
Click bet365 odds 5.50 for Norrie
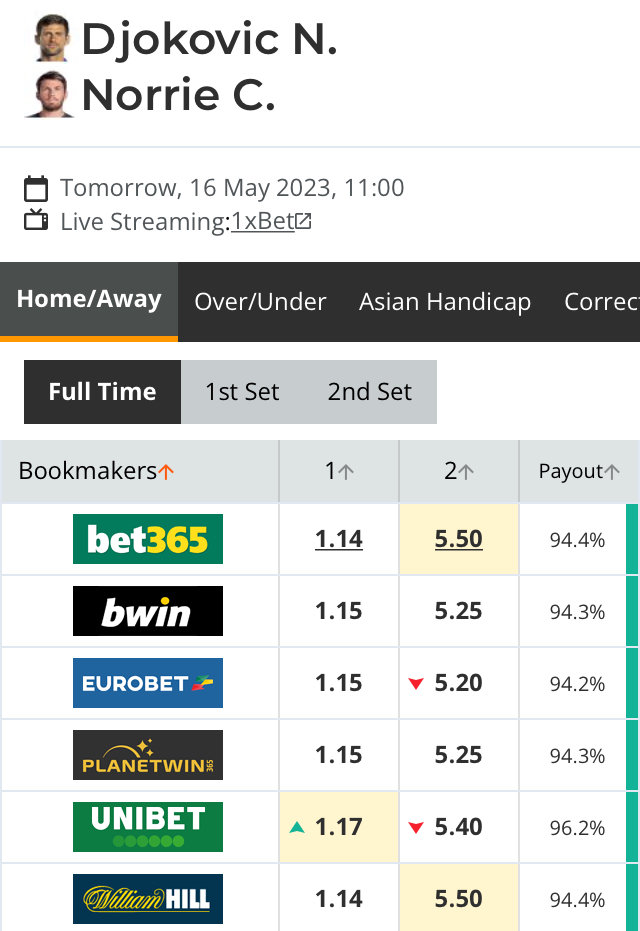[458, 539]
